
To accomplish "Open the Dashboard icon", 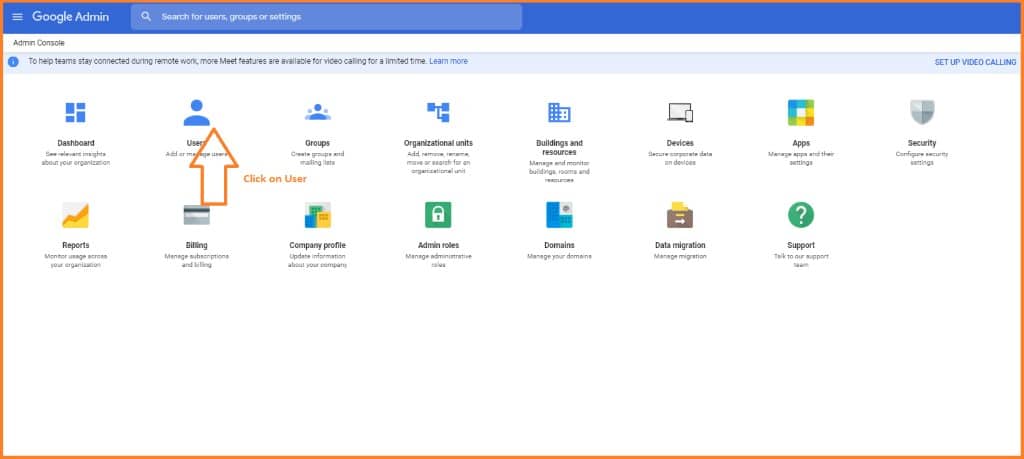I will (76, 112).
